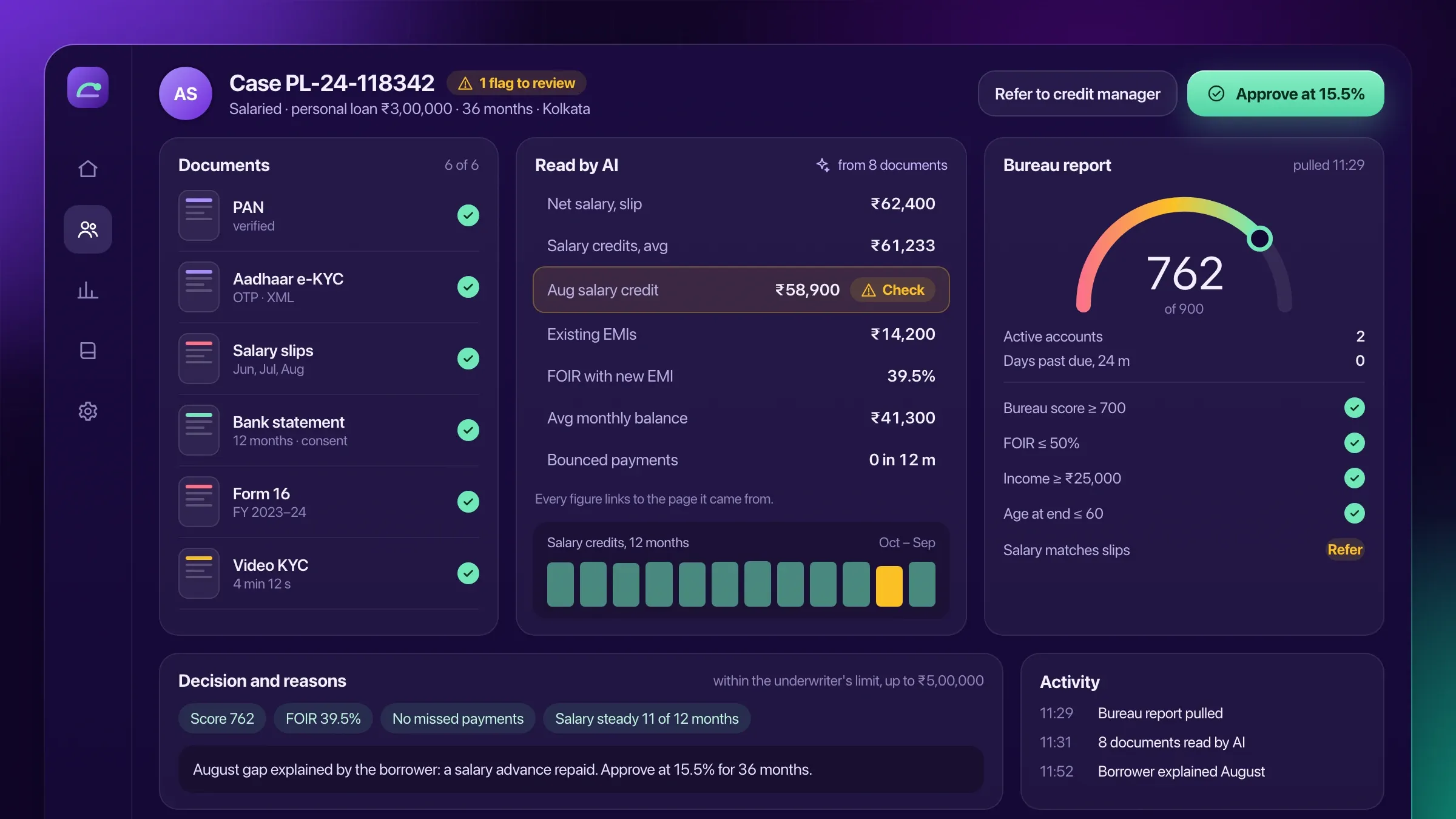Image resolution: width=1456 pixels, height=819 pixels.
Task: Click the Check warning on Aug salary credit
Action: coord(893,290)
